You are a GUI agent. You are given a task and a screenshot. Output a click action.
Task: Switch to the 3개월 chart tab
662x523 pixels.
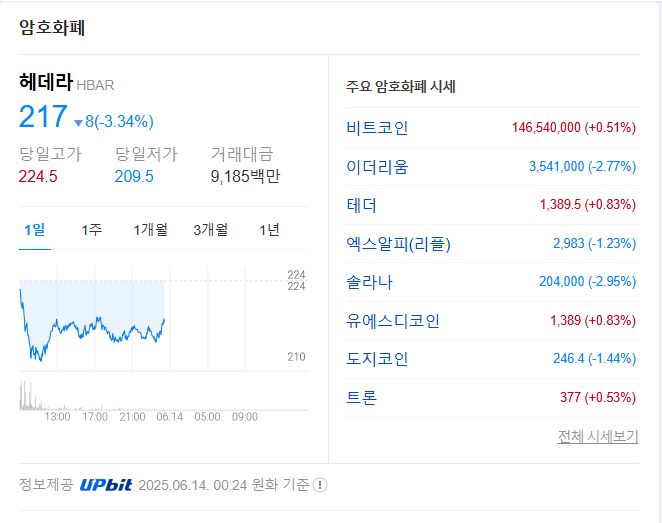[x=210, y=230]
